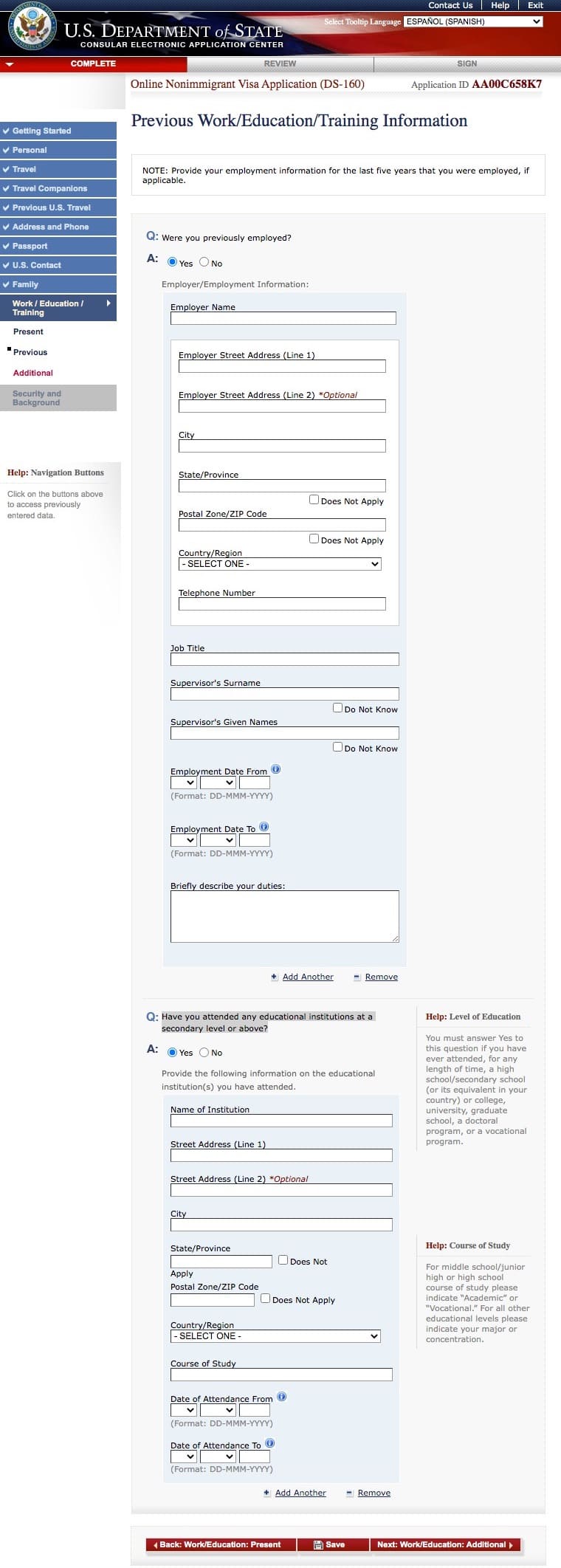Click Next: Work/Education: Additional button
561x1568 pixels.
point(444,1544)
